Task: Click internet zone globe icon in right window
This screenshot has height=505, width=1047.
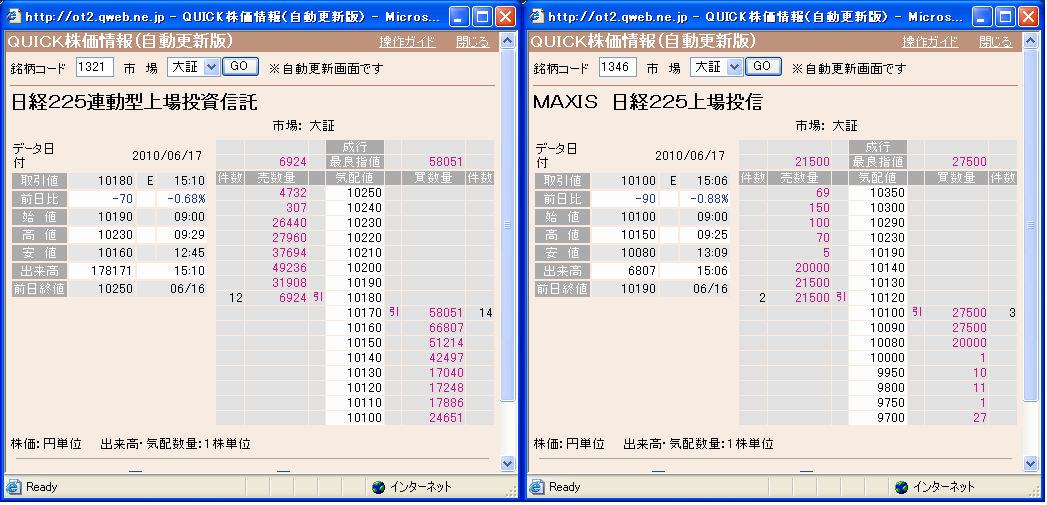Action: (x=901, y=487)
